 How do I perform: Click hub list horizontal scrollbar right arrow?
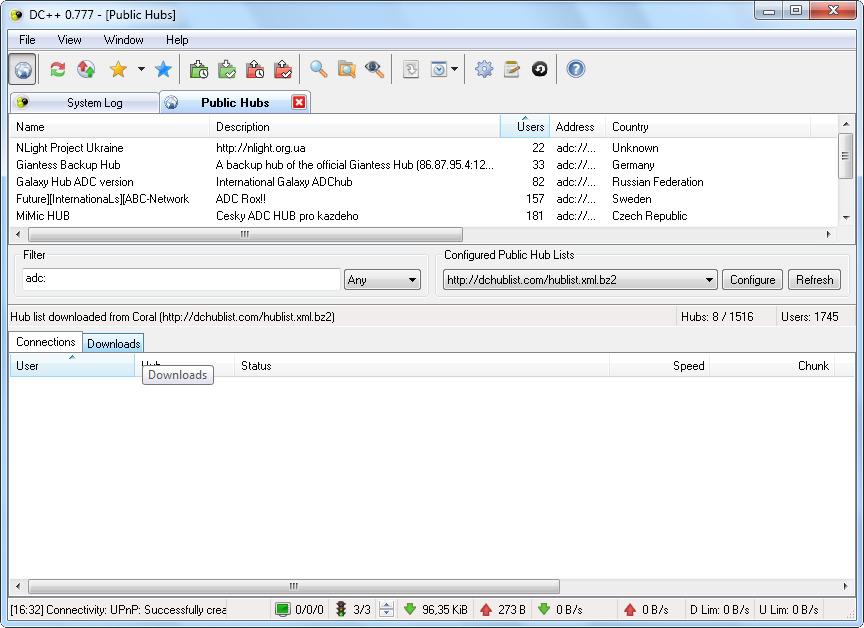pyautogui.click(x=828, y=234)
